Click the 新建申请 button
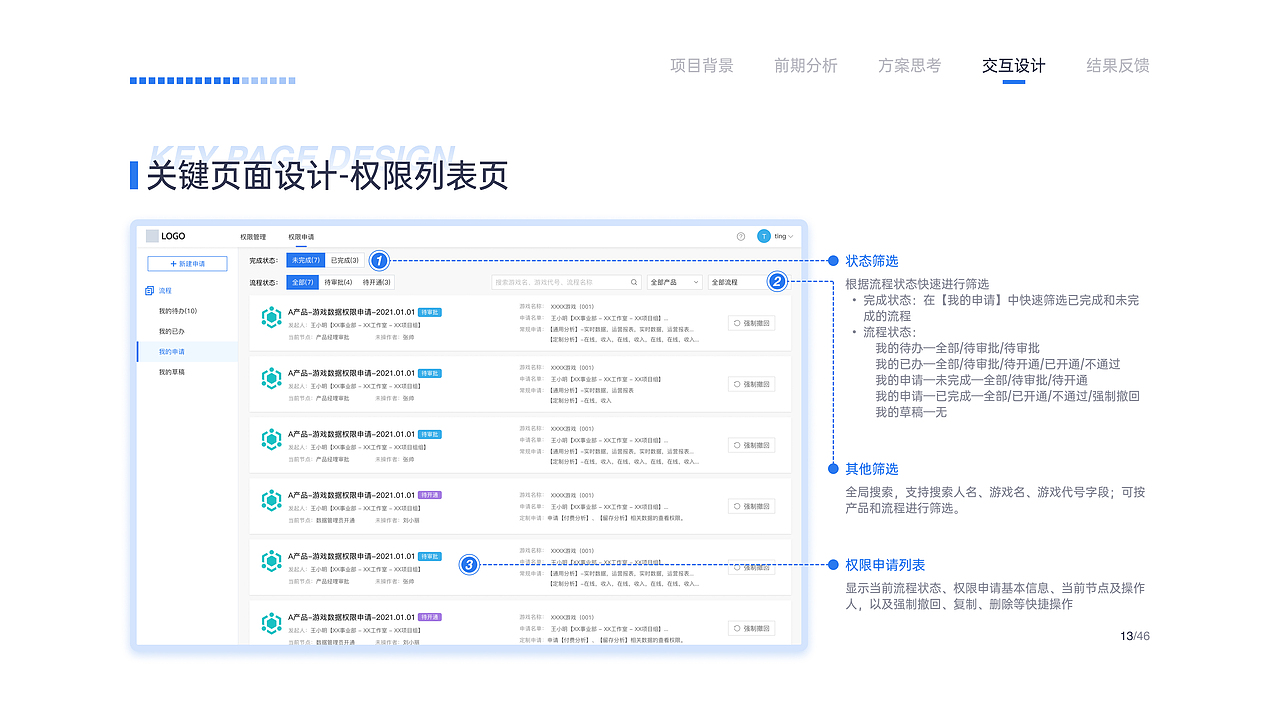 187,264
